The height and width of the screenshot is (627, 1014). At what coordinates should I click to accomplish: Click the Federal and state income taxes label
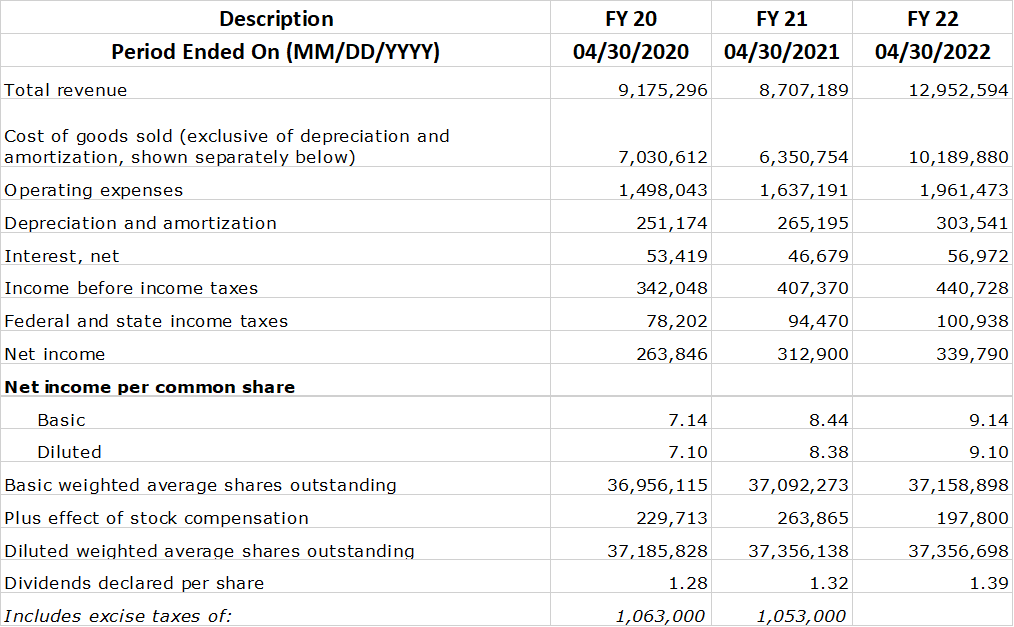tap(146, 321)
